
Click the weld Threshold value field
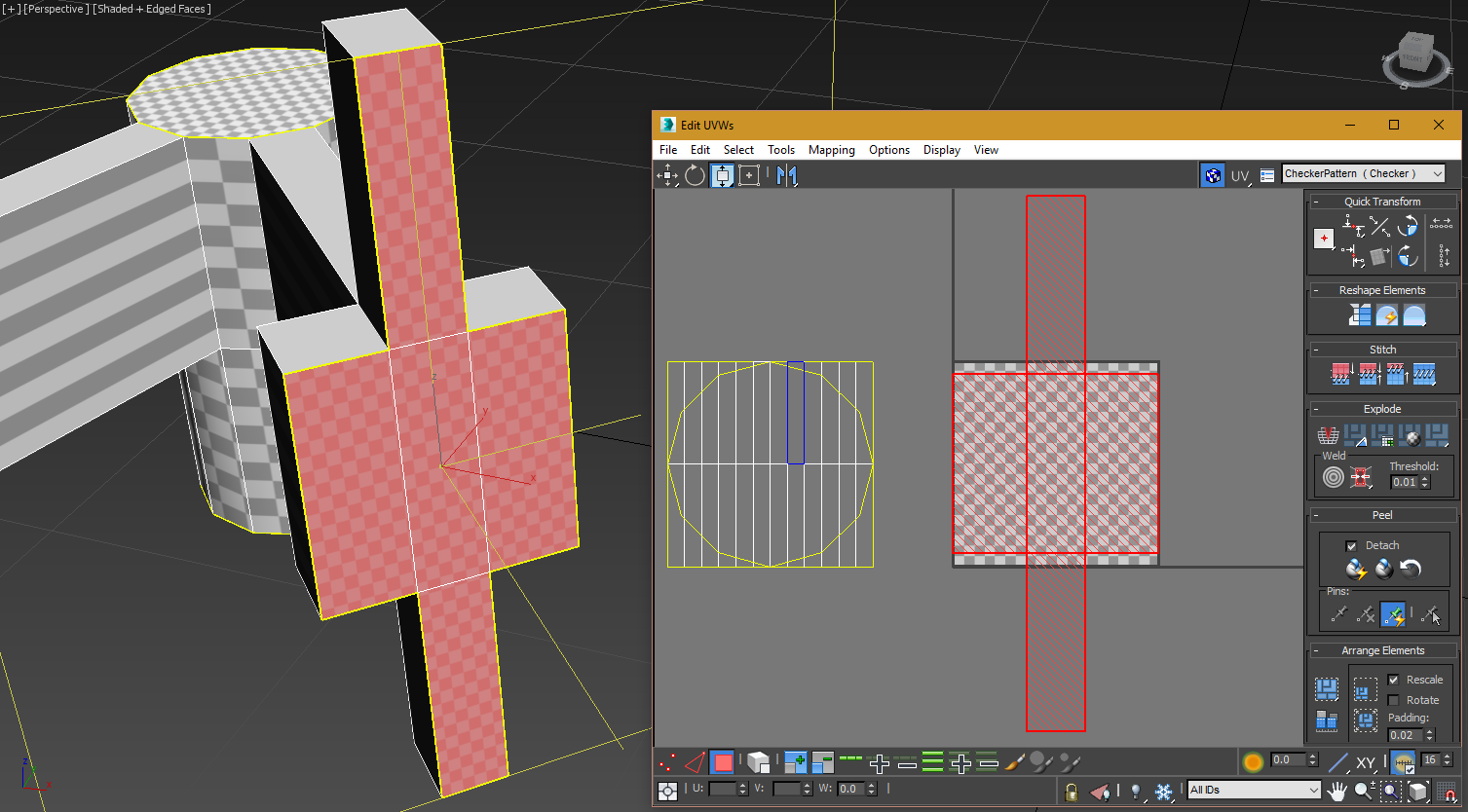click(x=1404, y=482)
